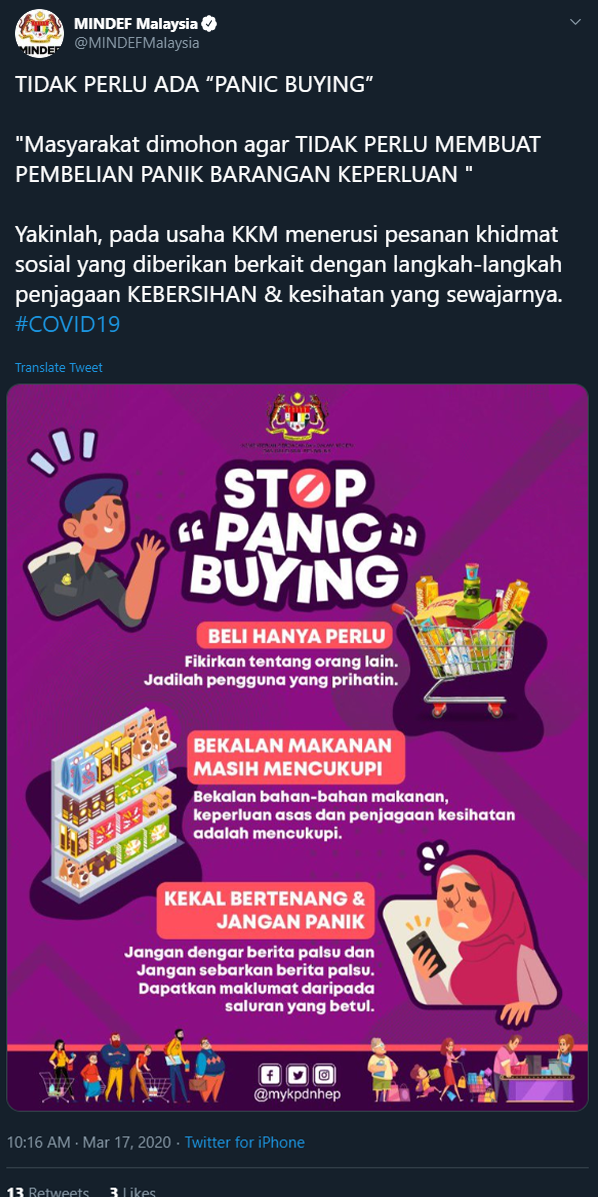
Task: Open the Twitter for iPhone source link
Action: (244, 1142)
